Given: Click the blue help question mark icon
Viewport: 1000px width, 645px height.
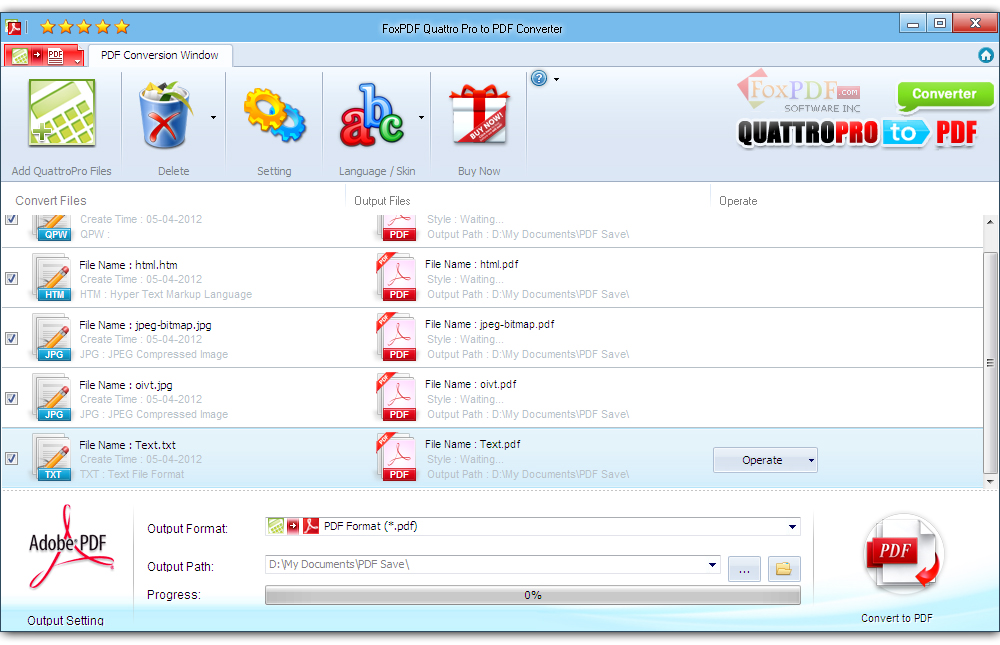Looking at the screenshot, I should coord(539,78).
